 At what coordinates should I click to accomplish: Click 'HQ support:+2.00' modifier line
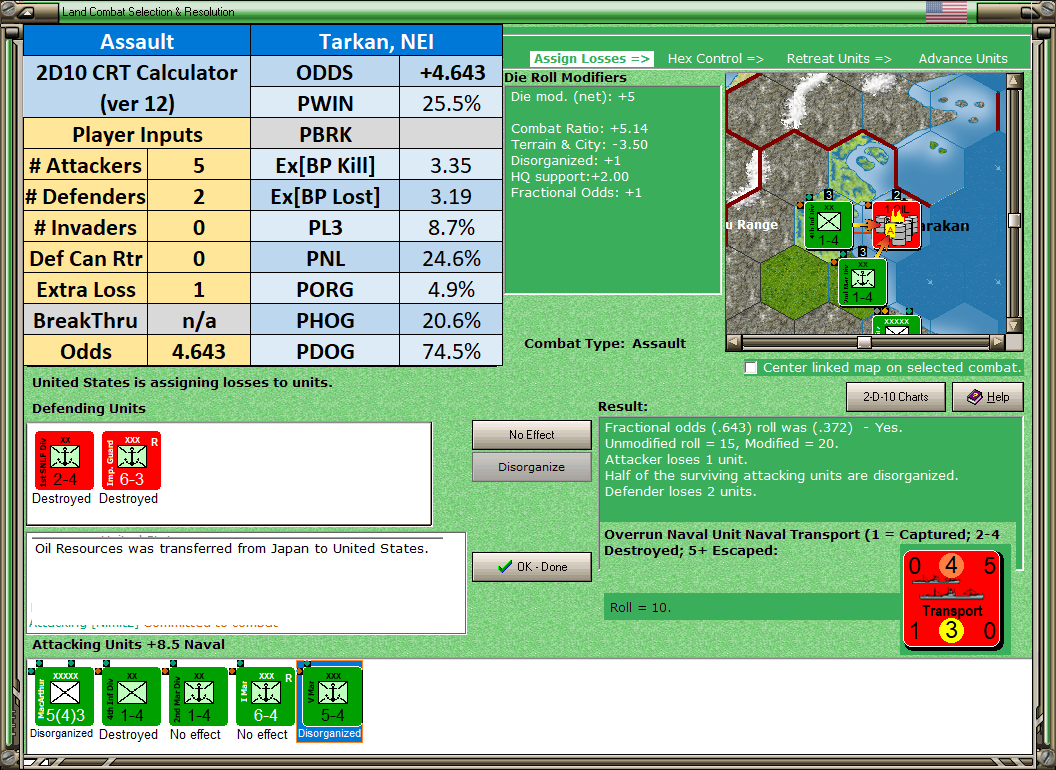(x=570, y=177)
